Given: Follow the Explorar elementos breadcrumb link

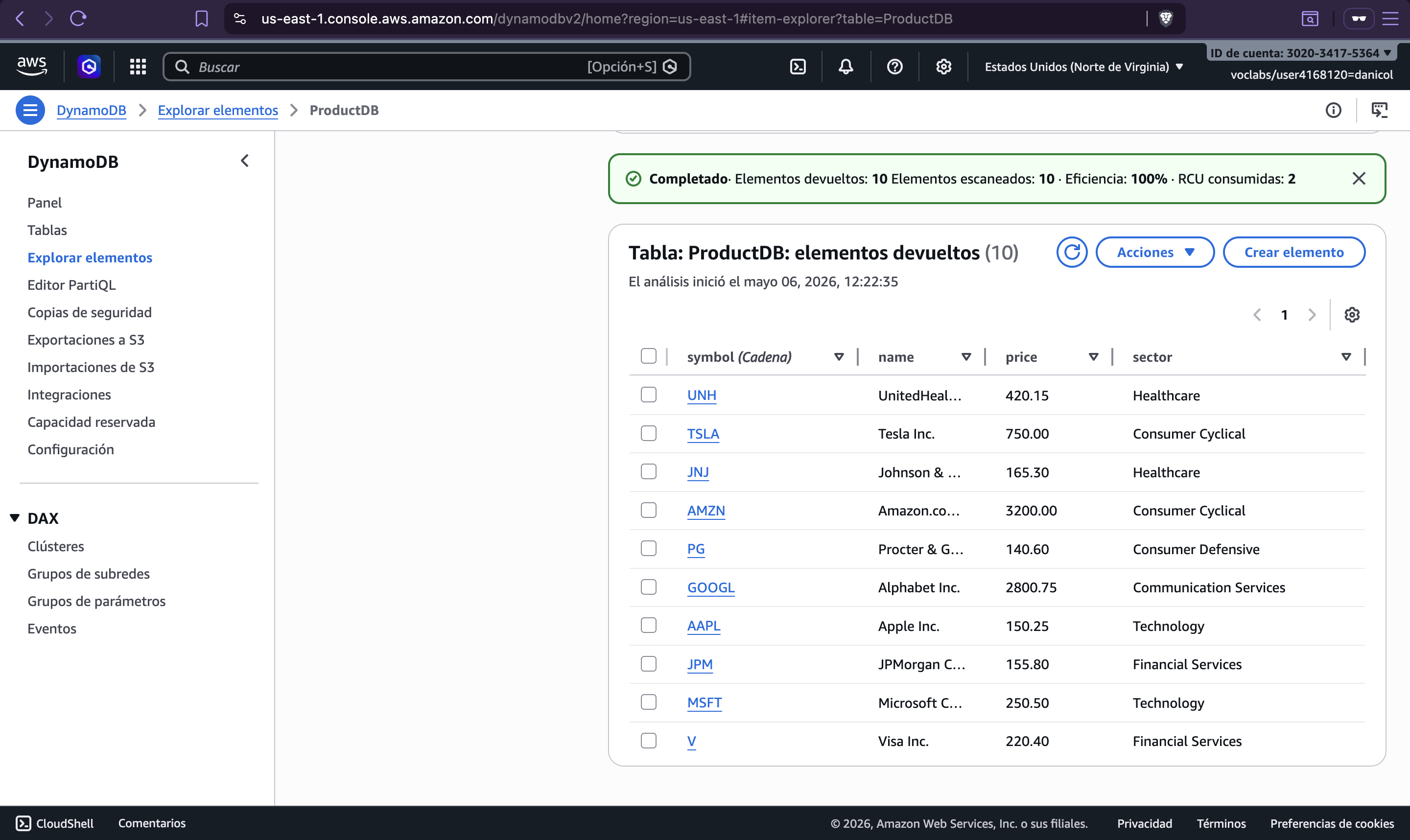Looking at the screenshot, I should click(218, 110).
